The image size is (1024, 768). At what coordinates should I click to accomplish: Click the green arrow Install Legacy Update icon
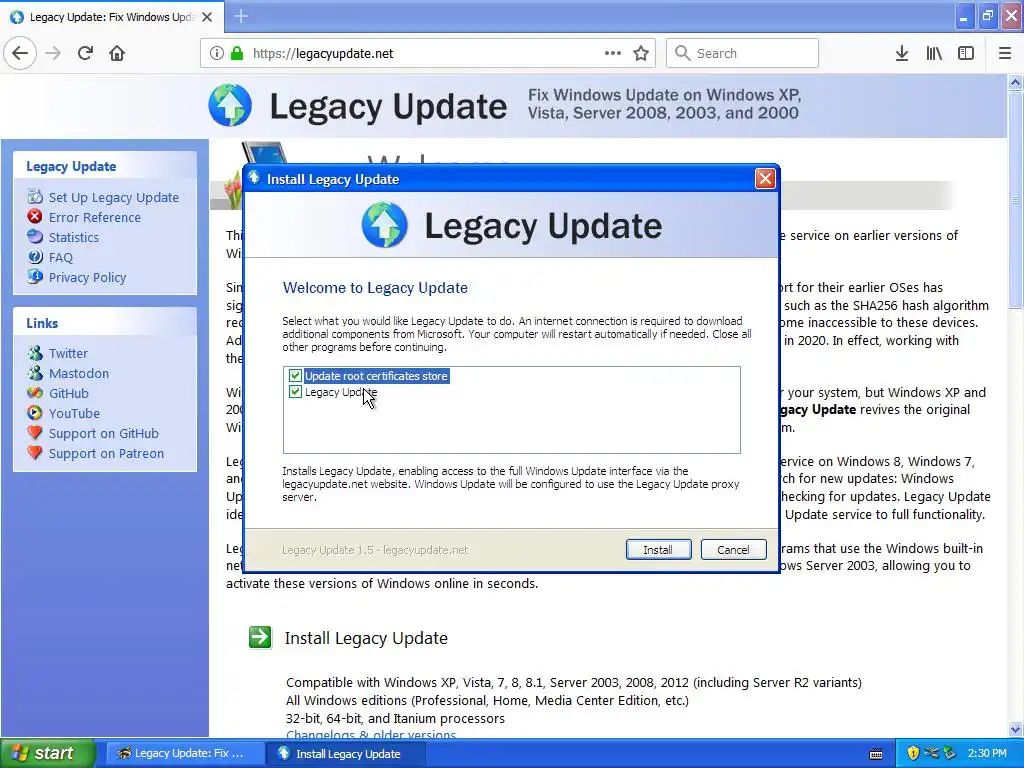(x=260, y=637)
